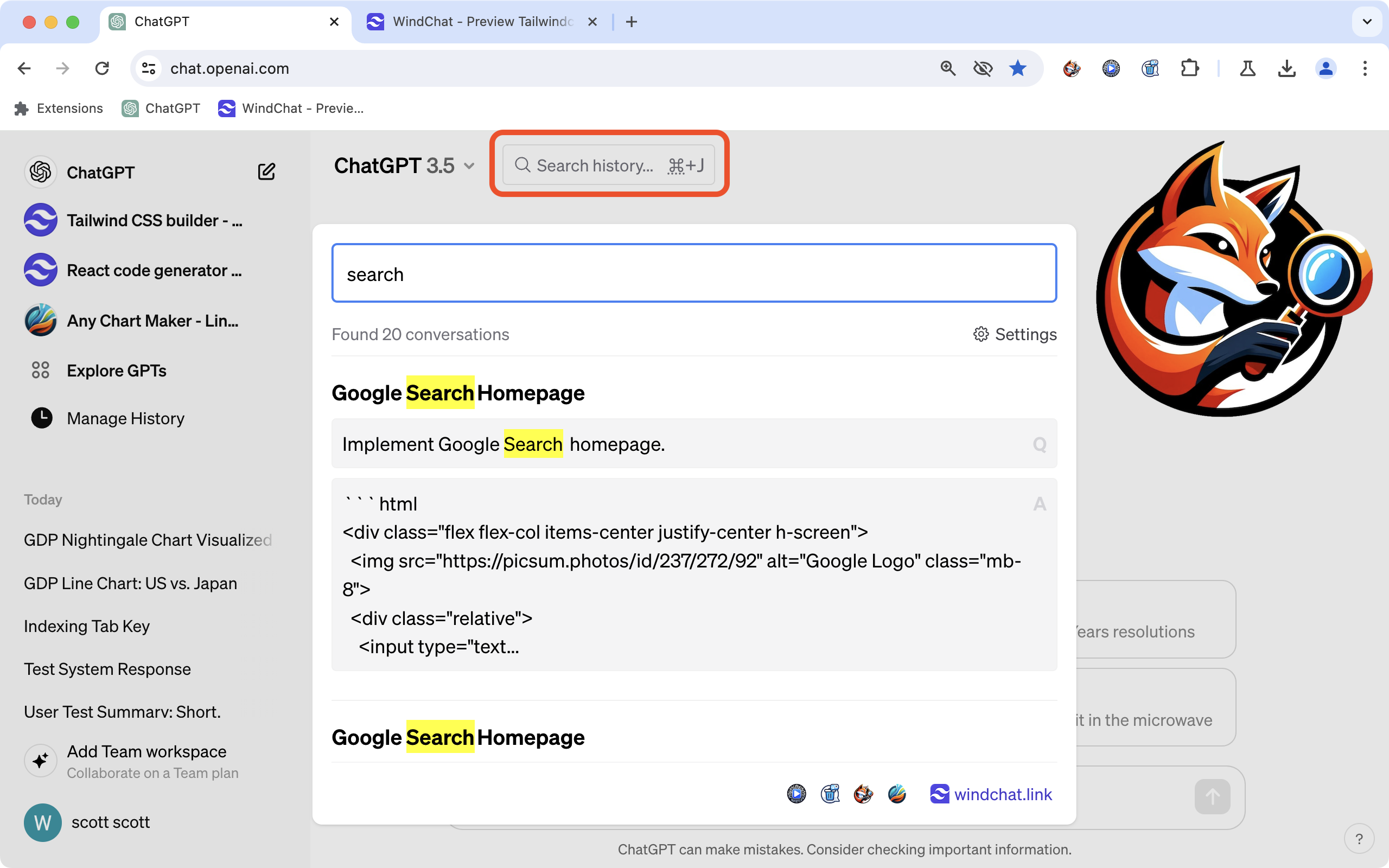This screenshot has width=1389, height=868.
Task: Toggle the incognito eye icon in address bar
Action: 983,68
